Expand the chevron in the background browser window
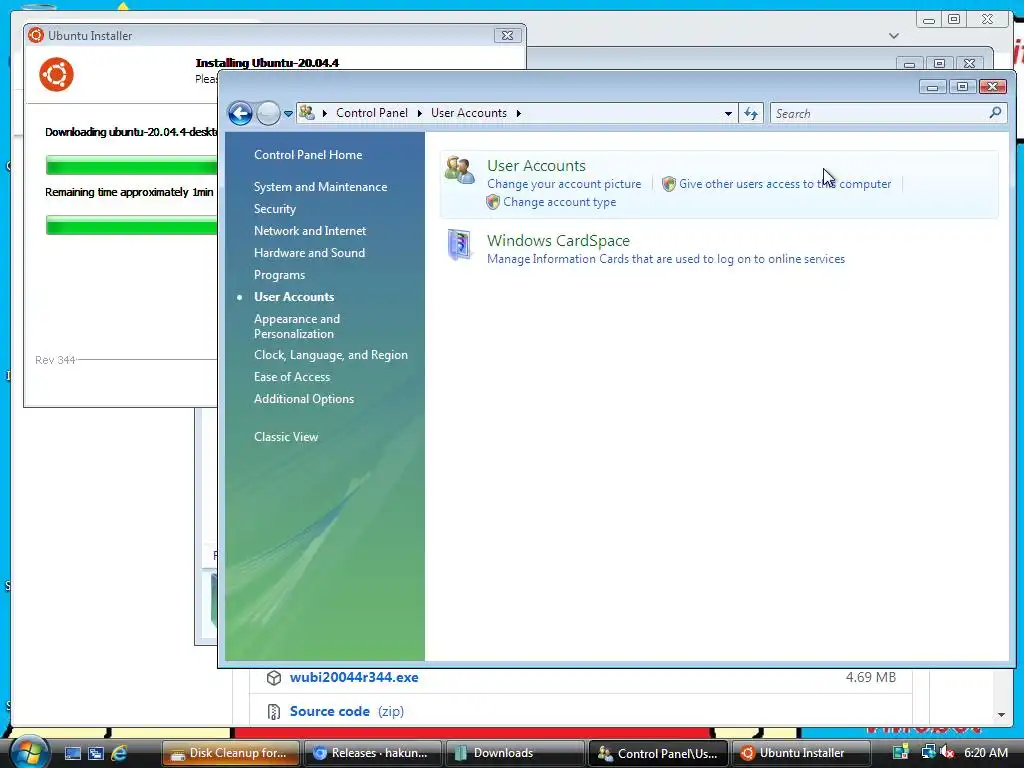1024x768 pixels. point(894,36)
